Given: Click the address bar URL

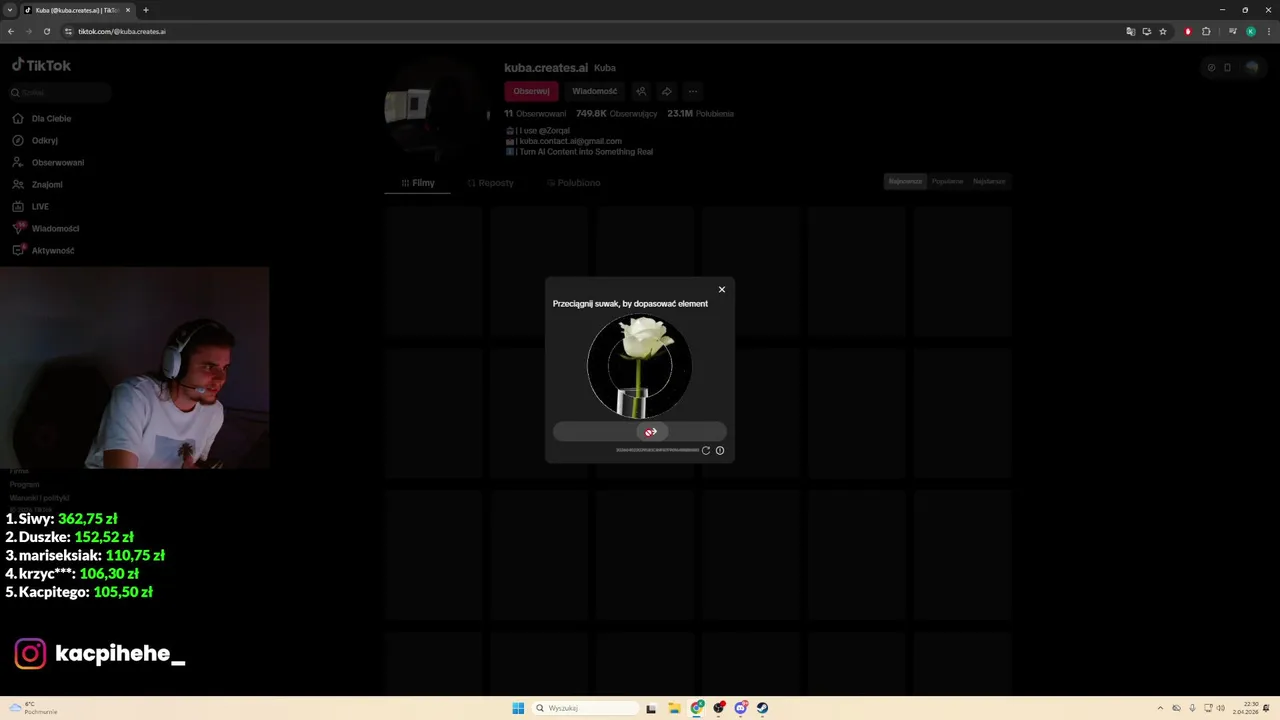Looking at the screenshot, I should [122, 31].
